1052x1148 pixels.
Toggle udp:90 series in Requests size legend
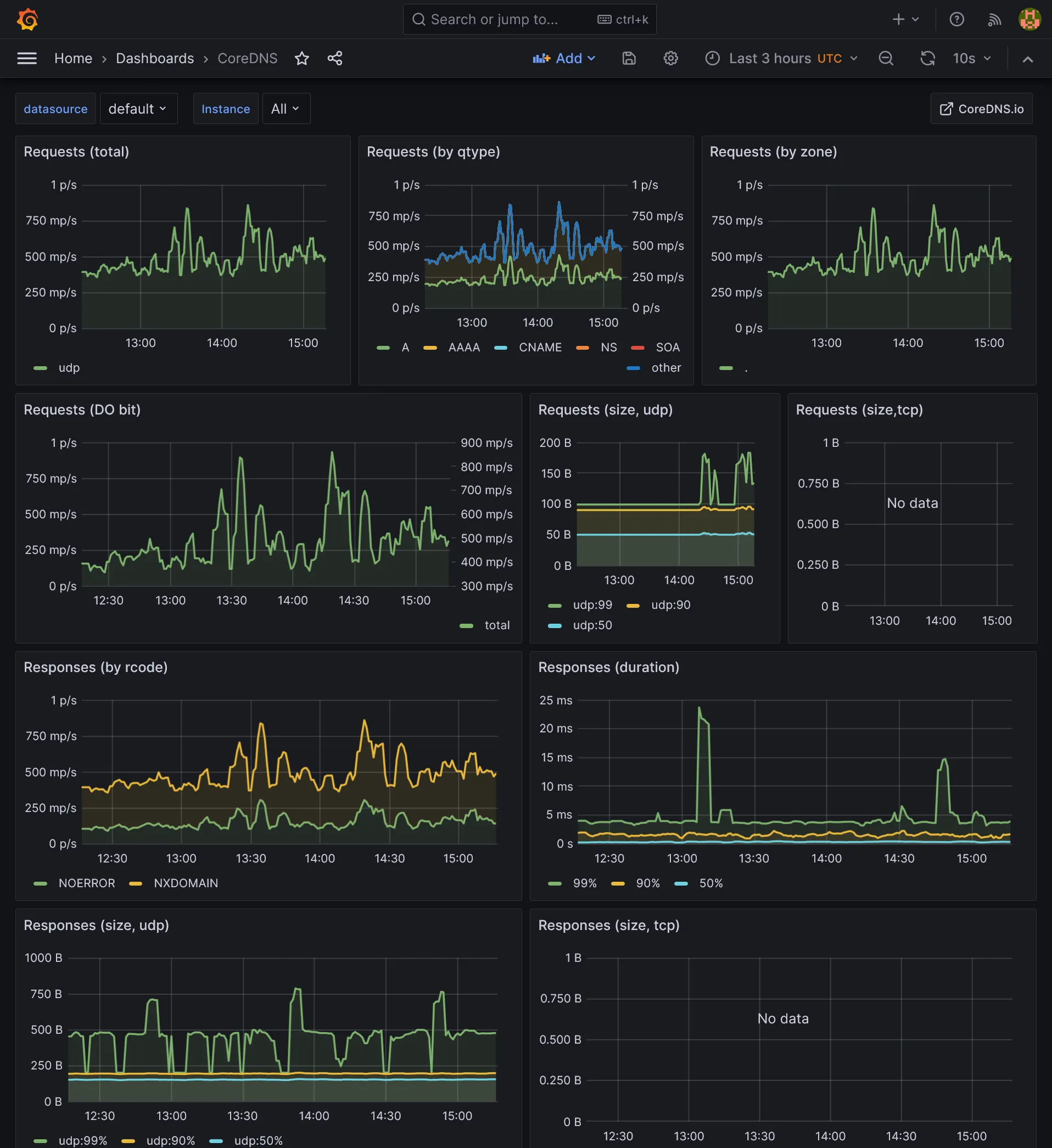670,605
